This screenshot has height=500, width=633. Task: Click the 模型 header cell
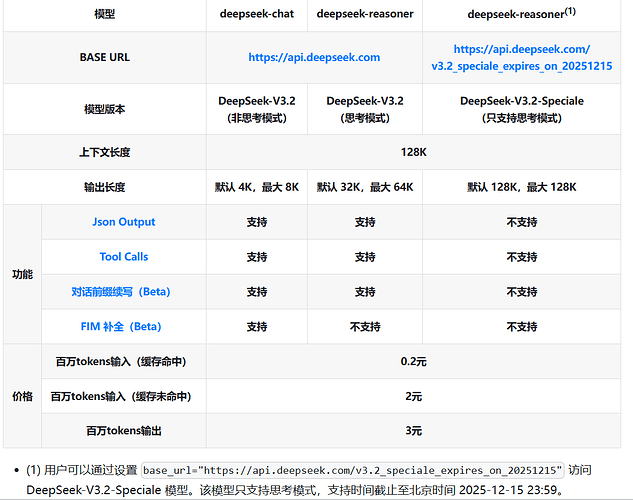pos(105,14)
